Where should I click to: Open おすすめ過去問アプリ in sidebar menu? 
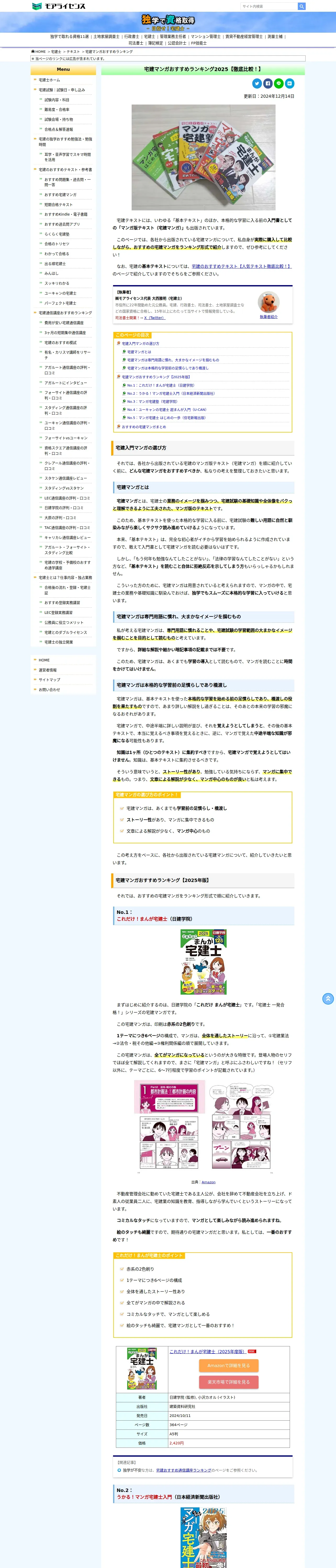click(x=62, y=224)
